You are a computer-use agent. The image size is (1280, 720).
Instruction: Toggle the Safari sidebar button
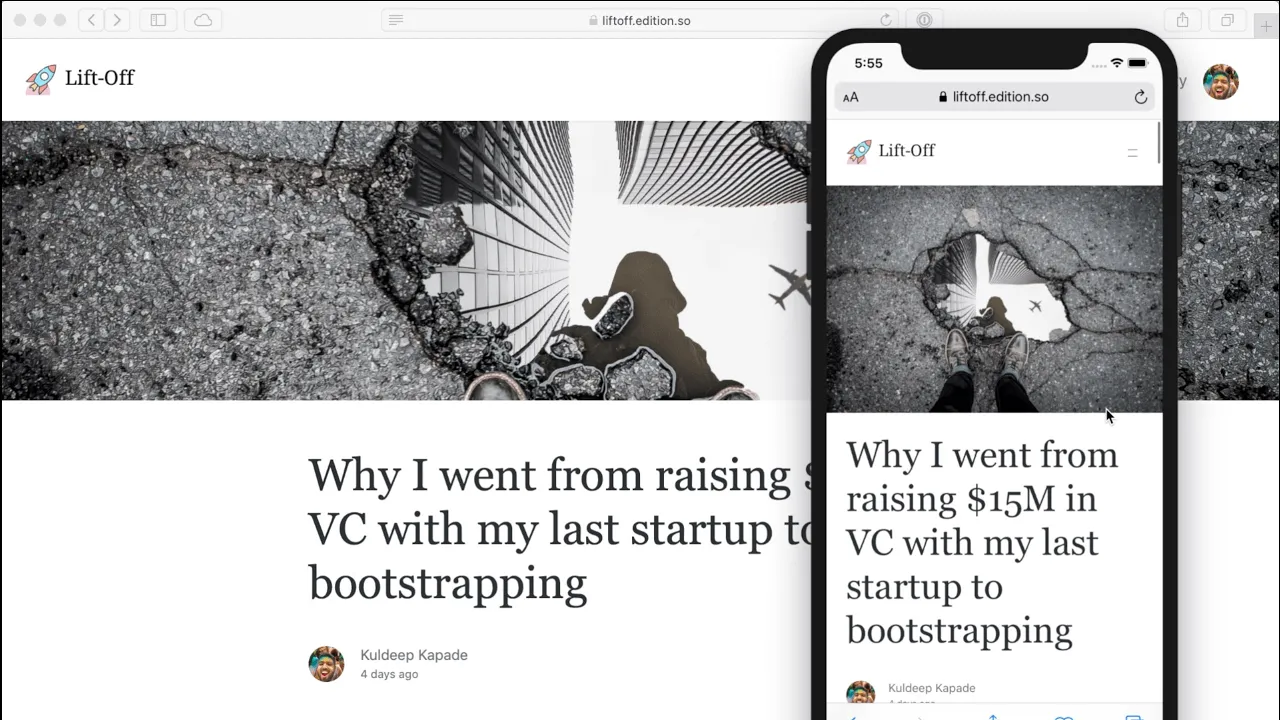click(x=158, y=20)
